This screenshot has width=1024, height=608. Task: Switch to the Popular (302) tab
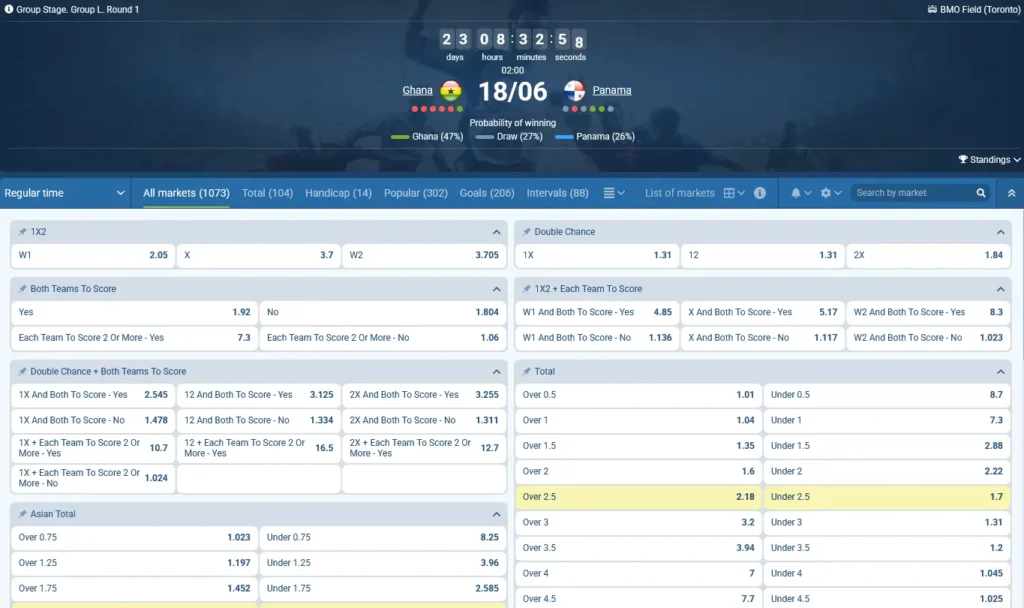pos(415,193)
